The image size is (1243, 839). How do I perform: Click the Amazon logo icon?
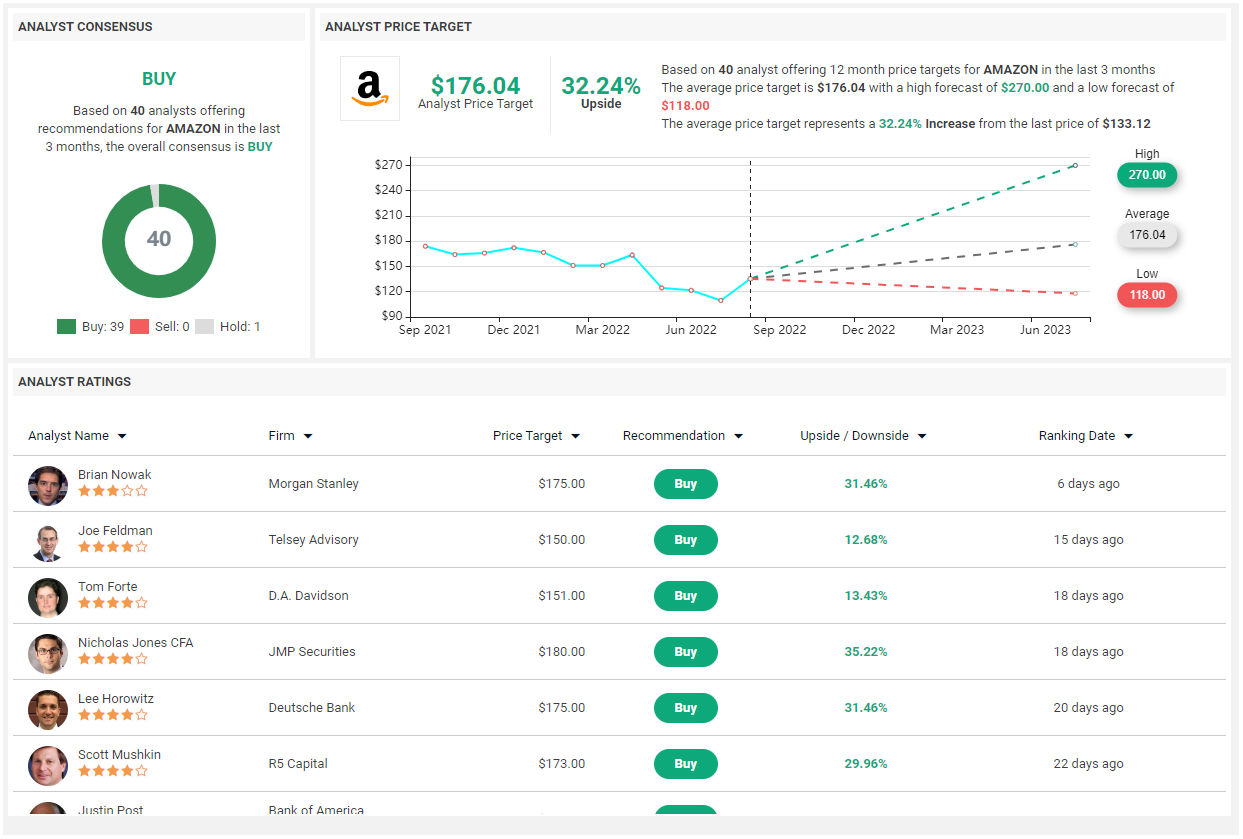tap(370, 89)
